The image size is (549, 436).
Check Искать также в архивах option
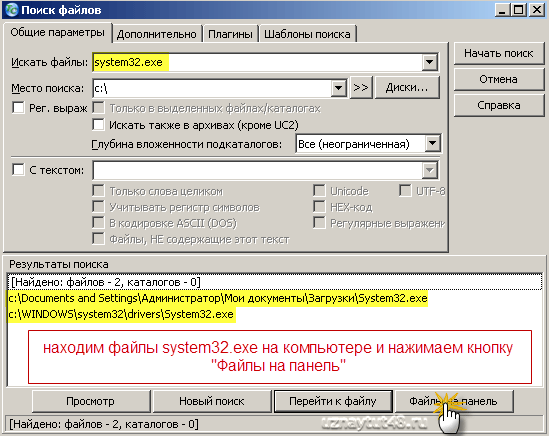pyautogui.click(x=98, y=125)
